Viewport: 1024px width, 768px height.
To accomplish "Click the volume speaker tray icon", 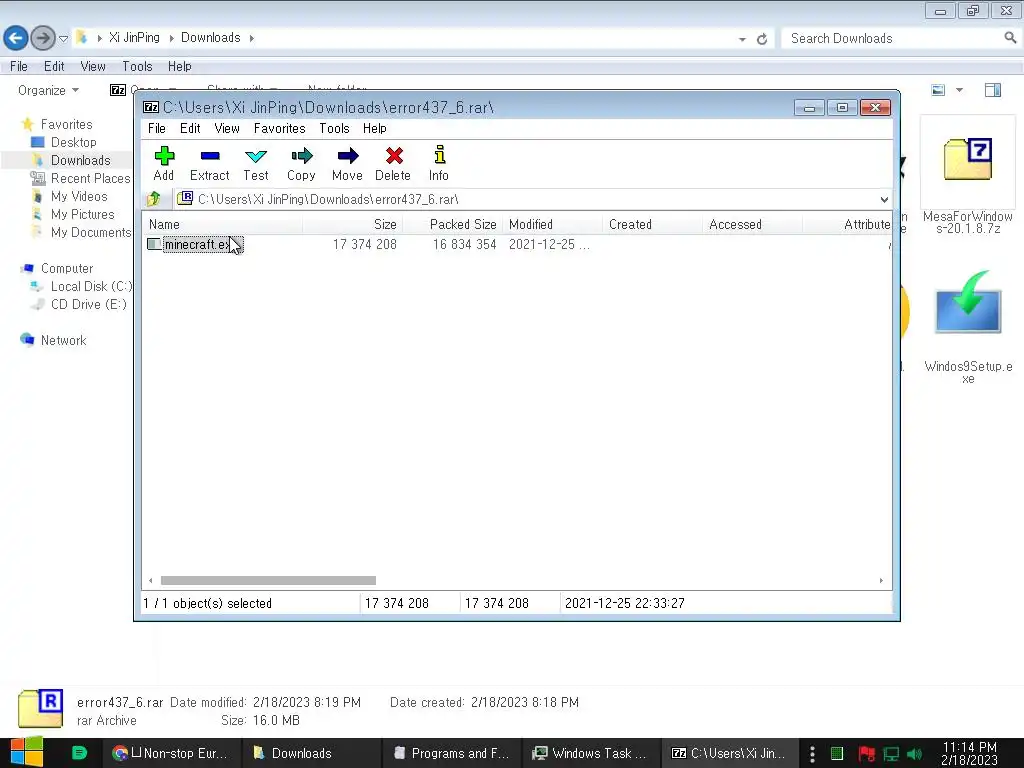I will pos(915,754).
